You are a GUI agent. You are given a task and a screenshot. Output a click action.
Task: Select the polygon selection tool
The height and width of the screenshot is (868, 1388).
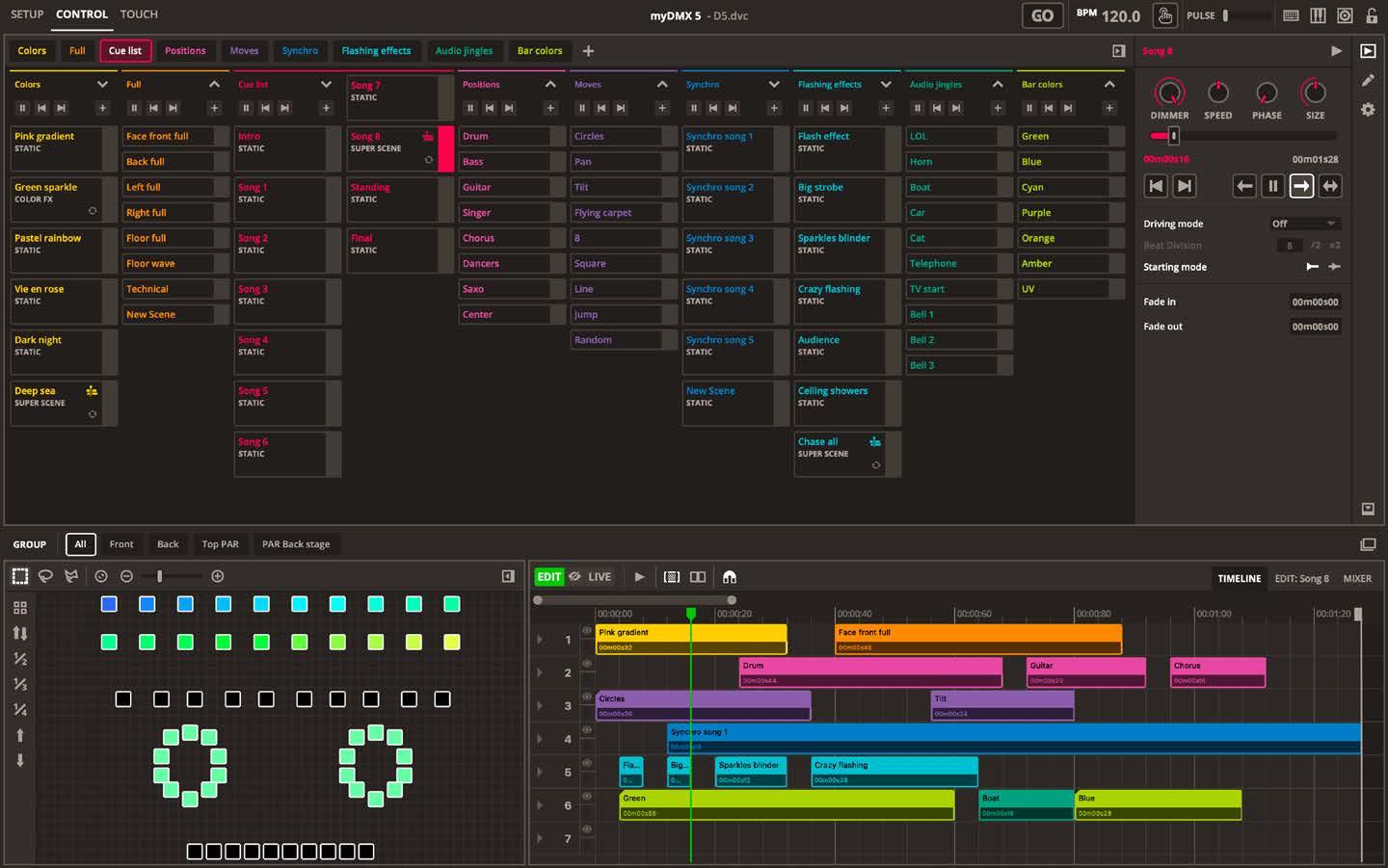(71, 576)
